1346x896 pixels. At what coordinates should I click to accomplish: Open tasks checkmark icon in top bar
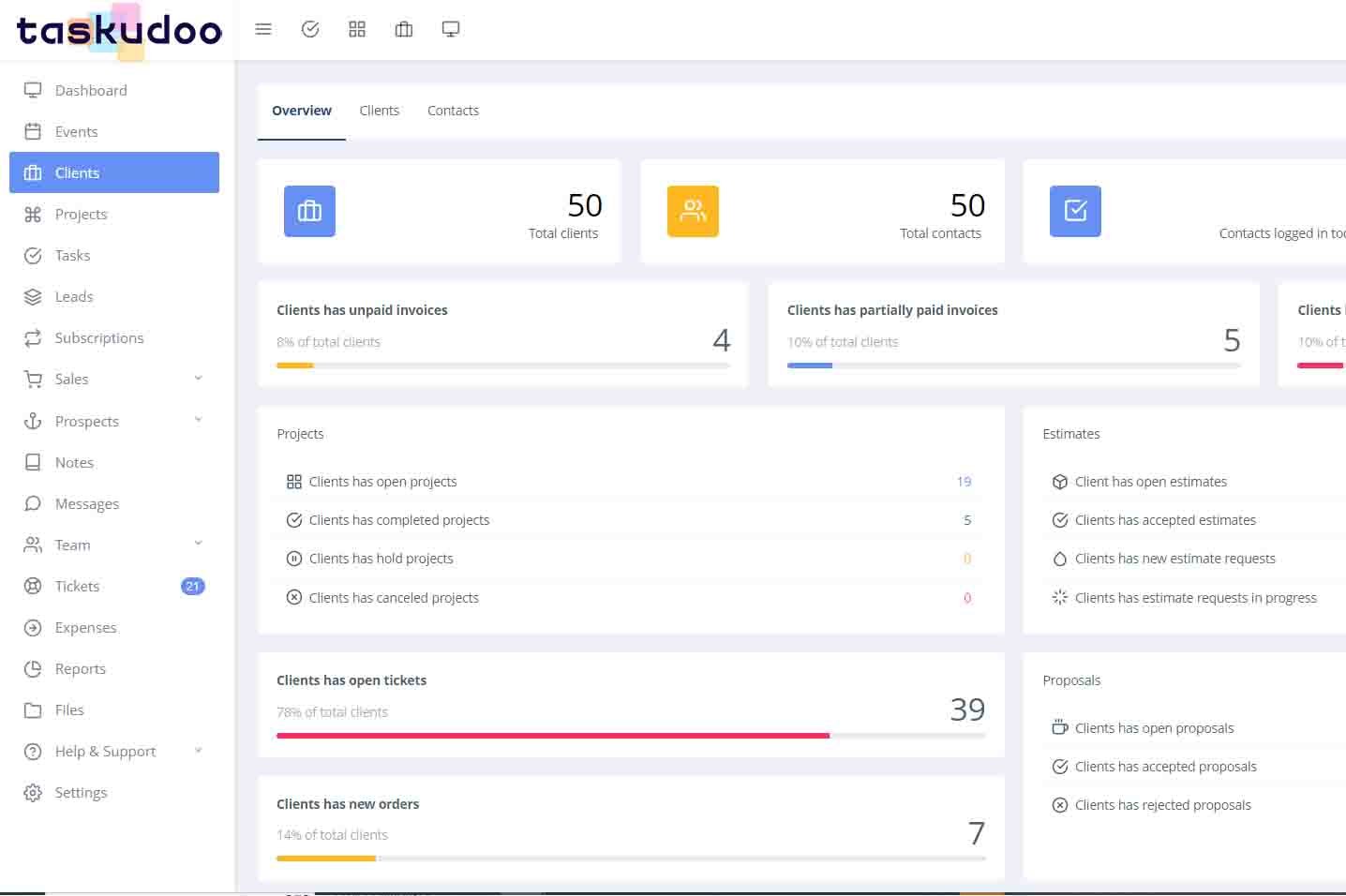click(x=310, y=29)
